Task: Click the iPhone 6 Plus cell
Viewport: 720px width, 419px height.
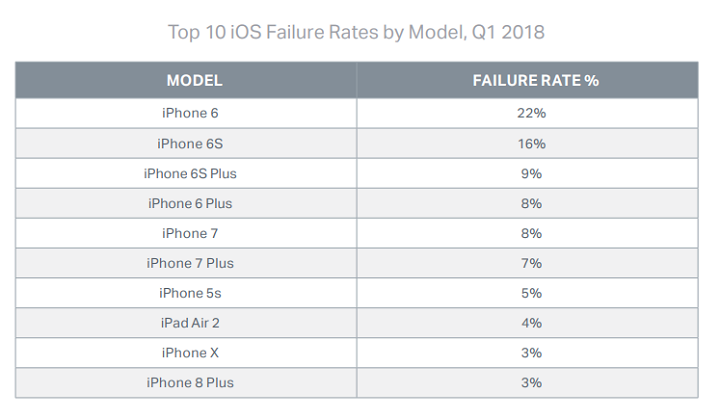Action: pyautogui.click(x=190, y=203)
